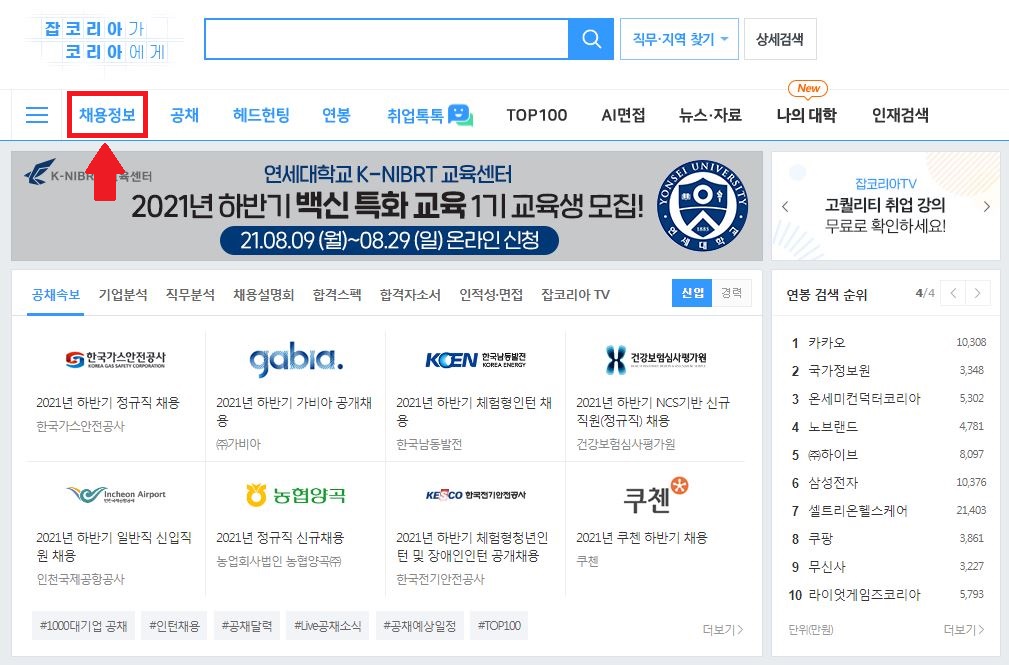Image resolution: width=1009 pixels, height=665 pixels.
Task: Switch to the 합격스펙 tab
Action: (337, 295)
